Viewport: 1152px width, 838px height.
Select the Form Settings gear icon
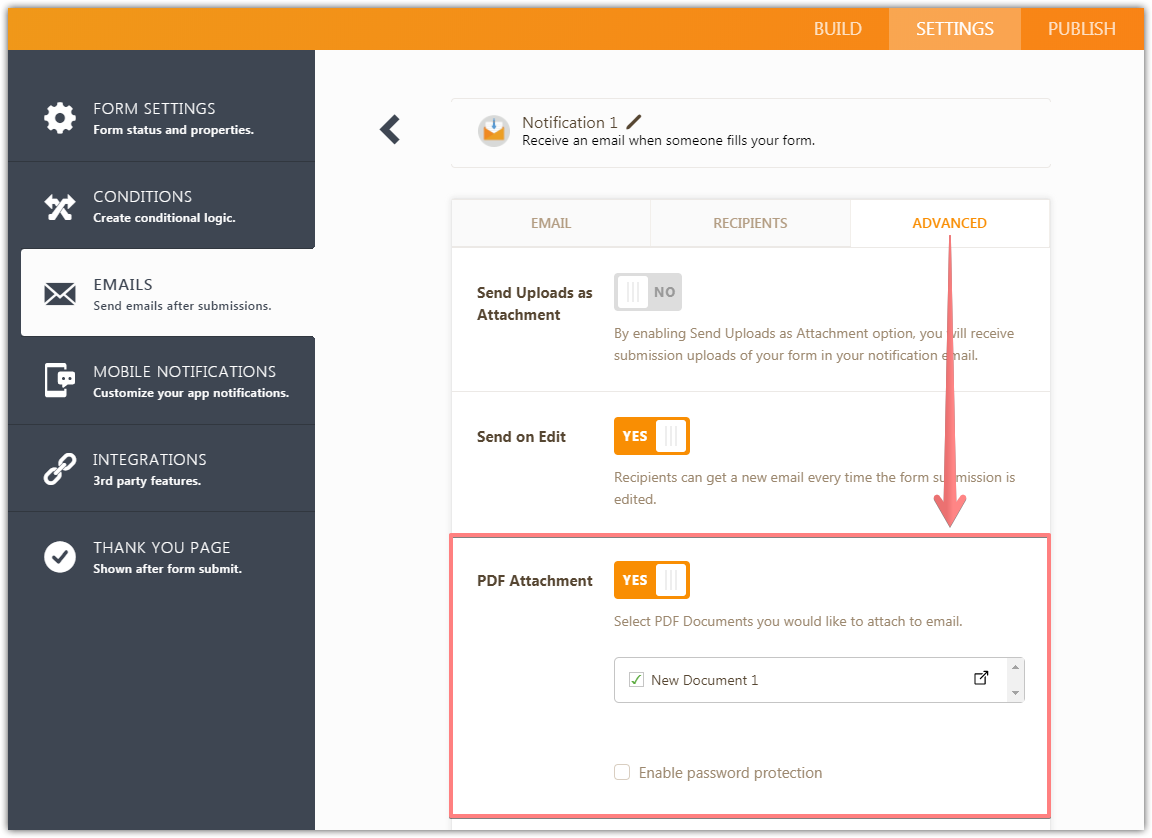pos(60,117)
